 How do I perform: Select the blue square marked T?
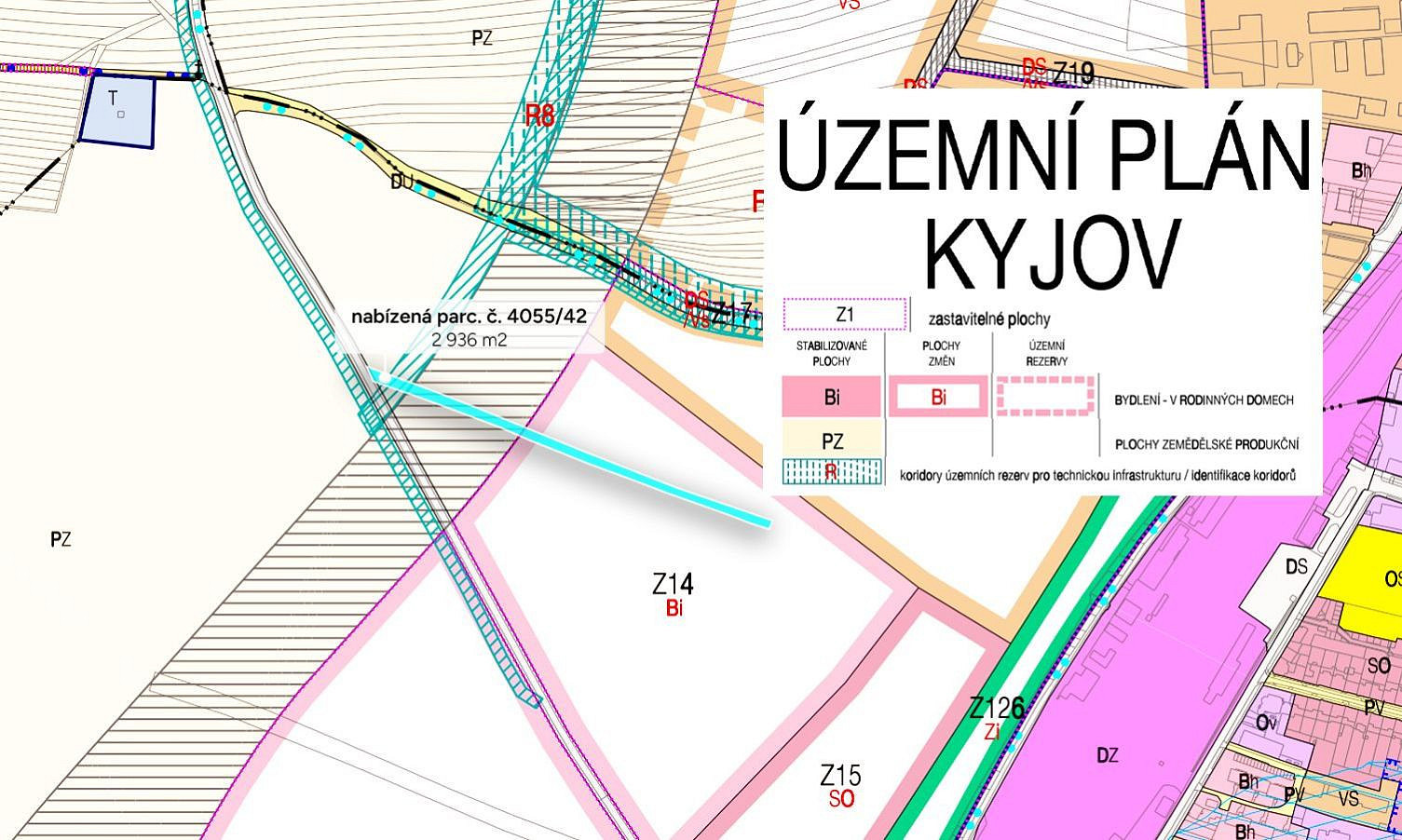(x=117, y=110)
